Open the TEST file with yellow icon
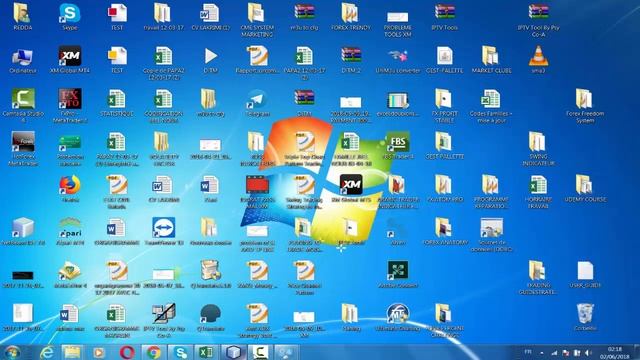Image resolution: width=640 pixels, height=360 pixels. 117,60
